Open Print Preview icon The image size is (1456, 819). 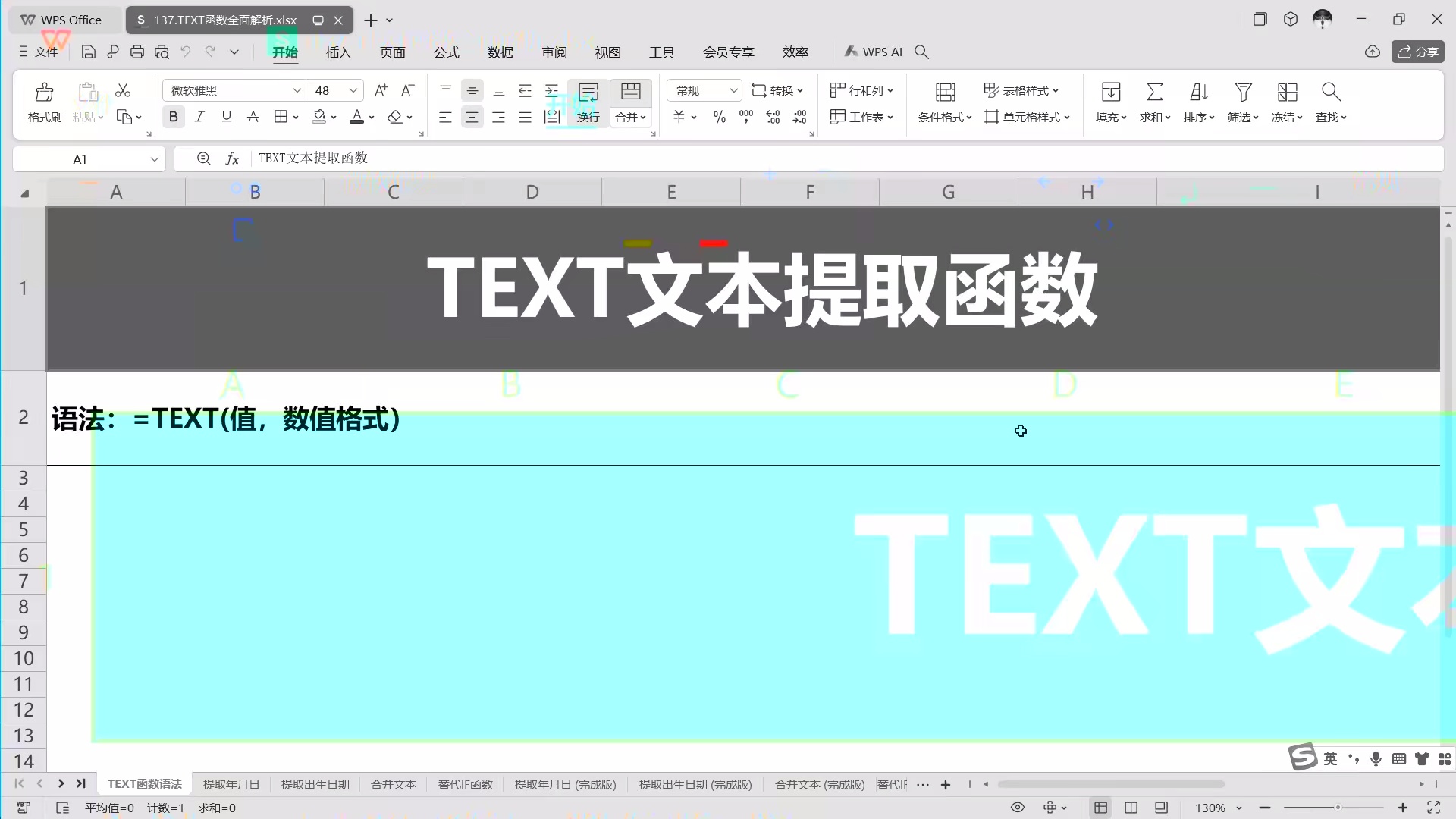(162, 52)
